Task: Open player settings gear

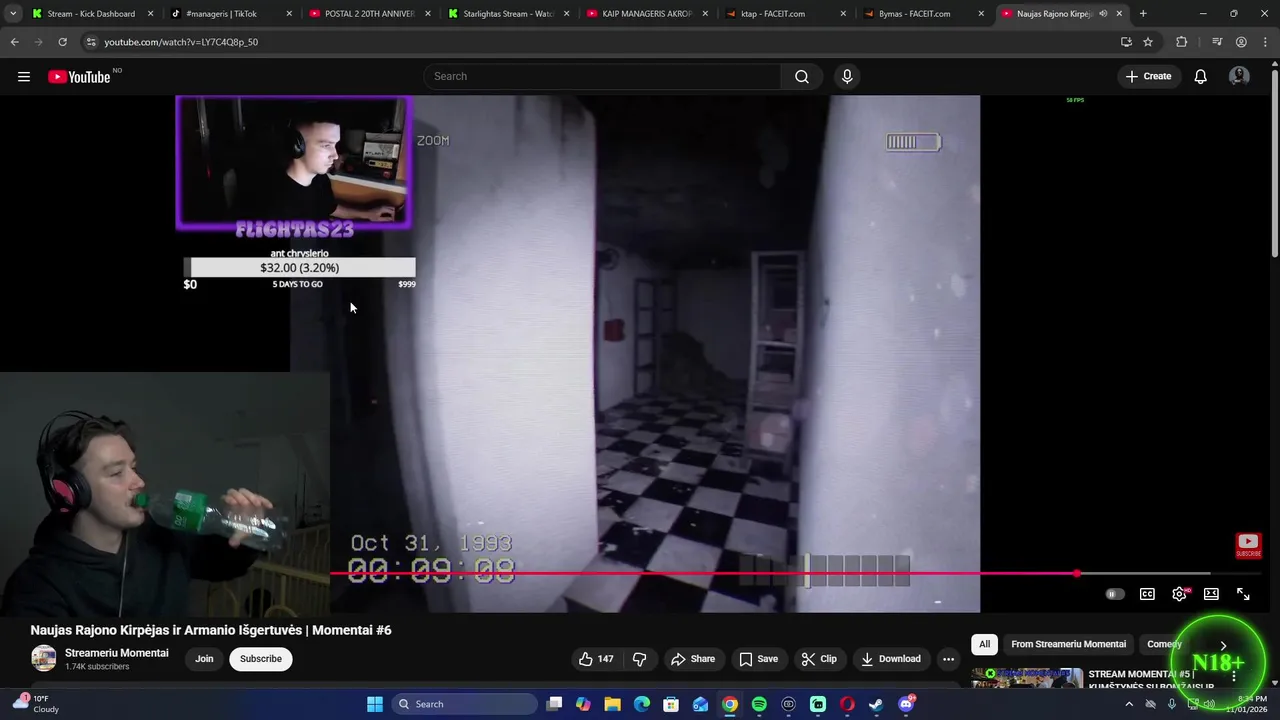Action: (1180, 594)
